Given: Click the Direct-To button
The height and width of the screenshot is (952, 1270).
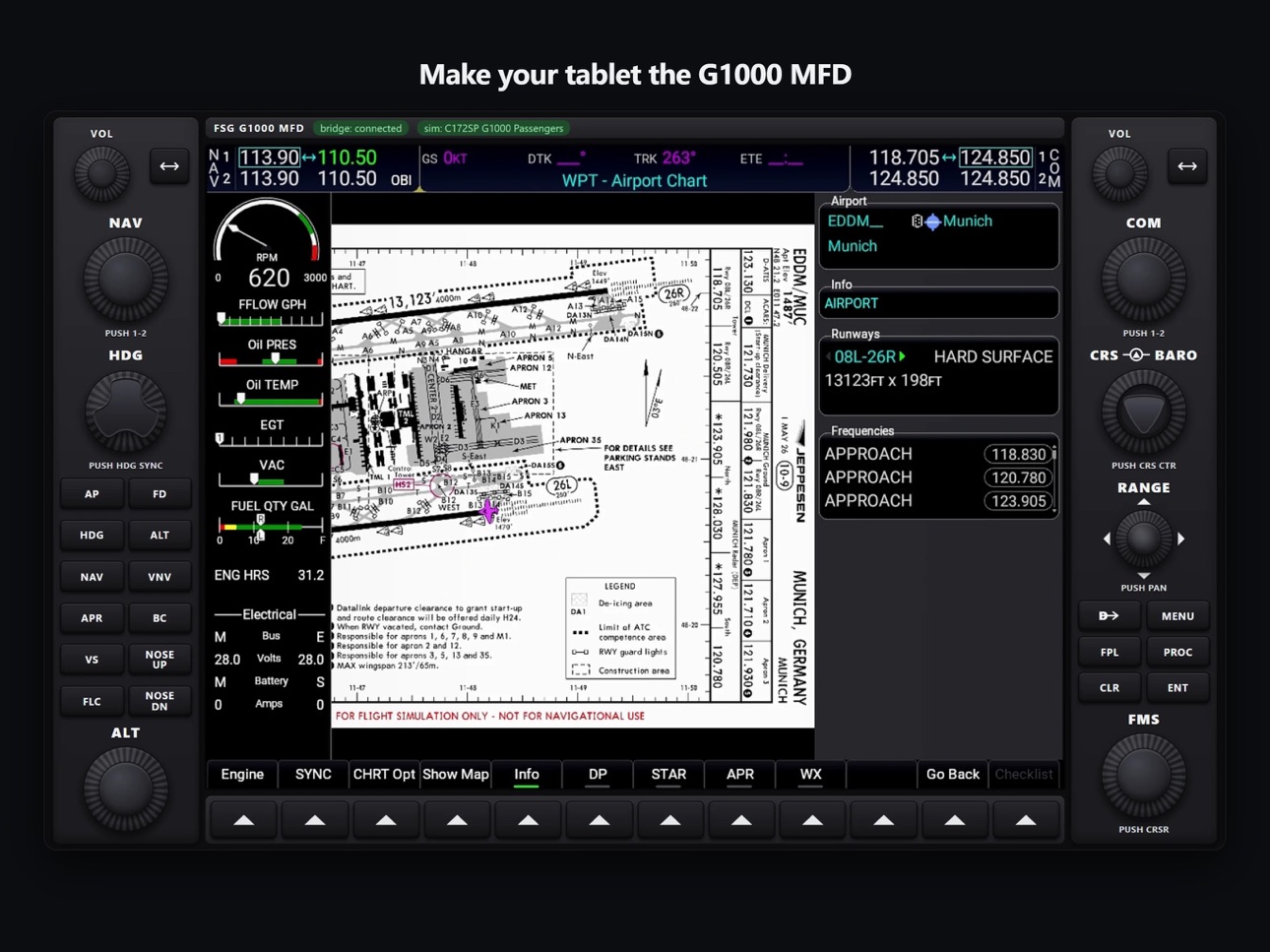Looking at the screenshot, I should (x=1109, y=616).
